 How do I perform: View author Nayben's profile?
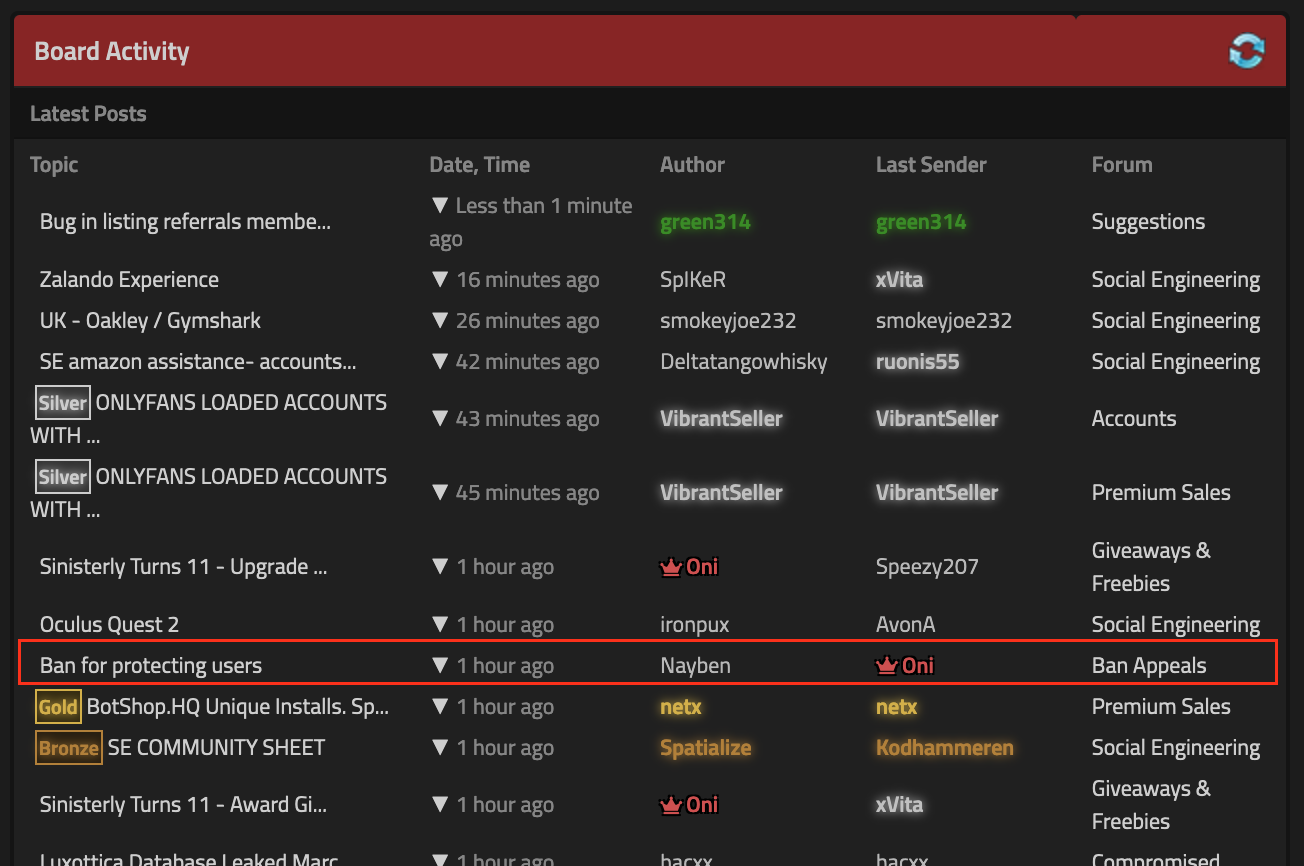tap(696, 666)
